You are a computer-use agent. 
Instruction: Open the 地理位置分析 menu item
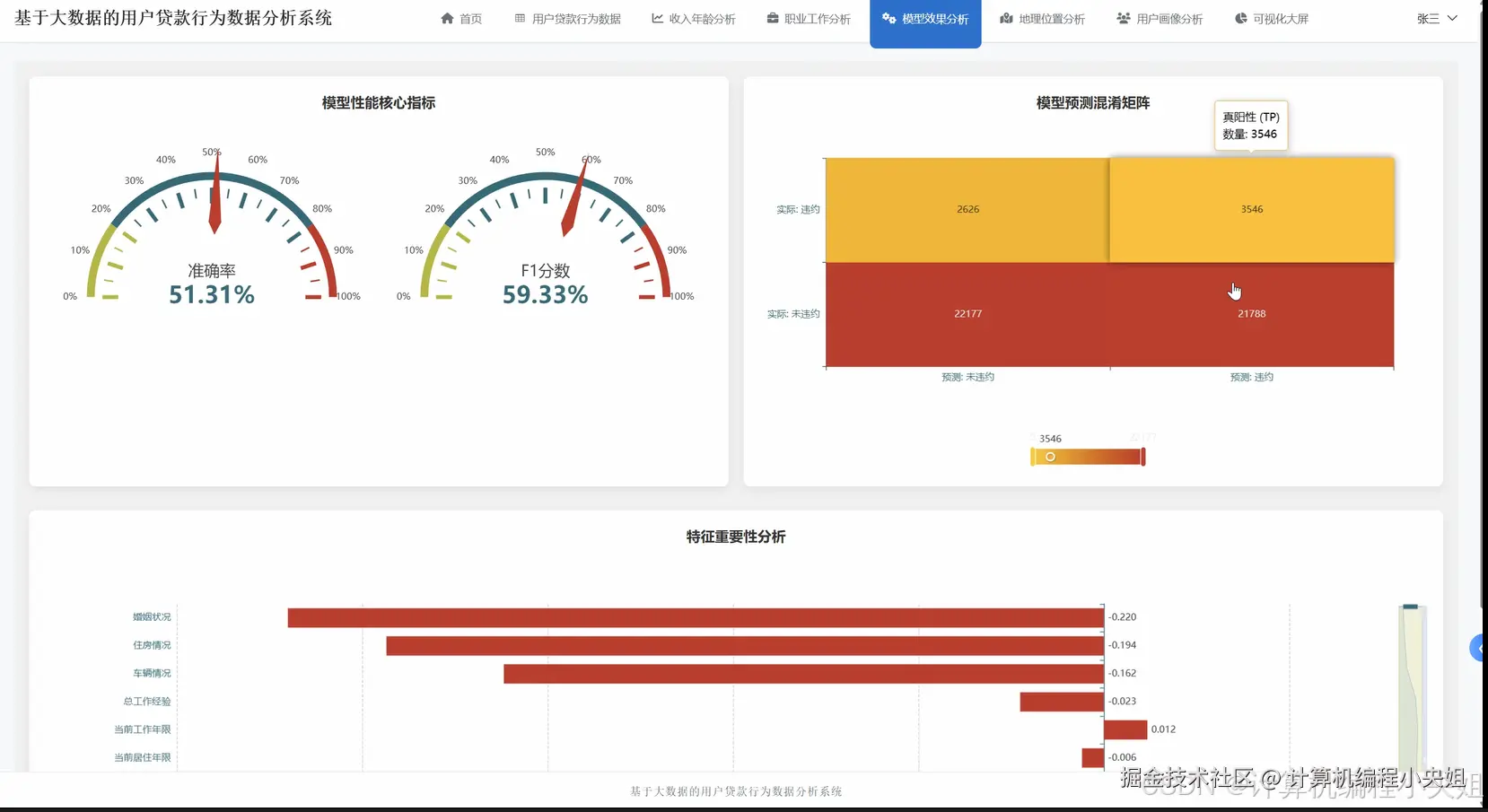coord(1042,19)
